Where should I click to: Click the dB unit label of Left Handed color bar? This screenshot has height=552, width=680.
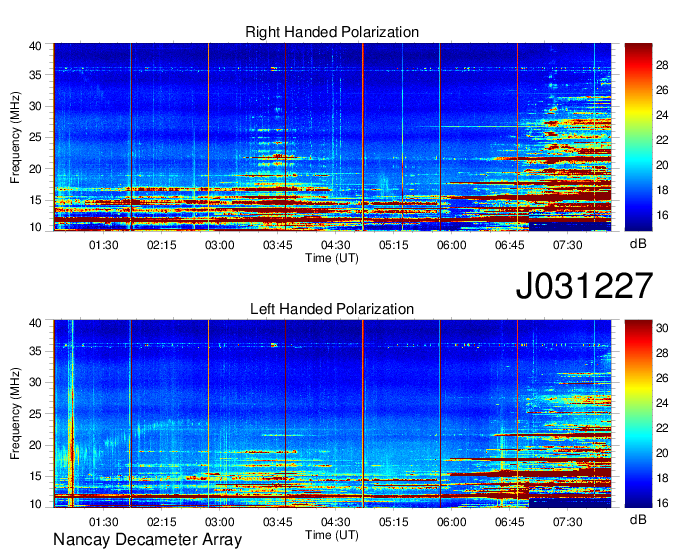[638, 519]
